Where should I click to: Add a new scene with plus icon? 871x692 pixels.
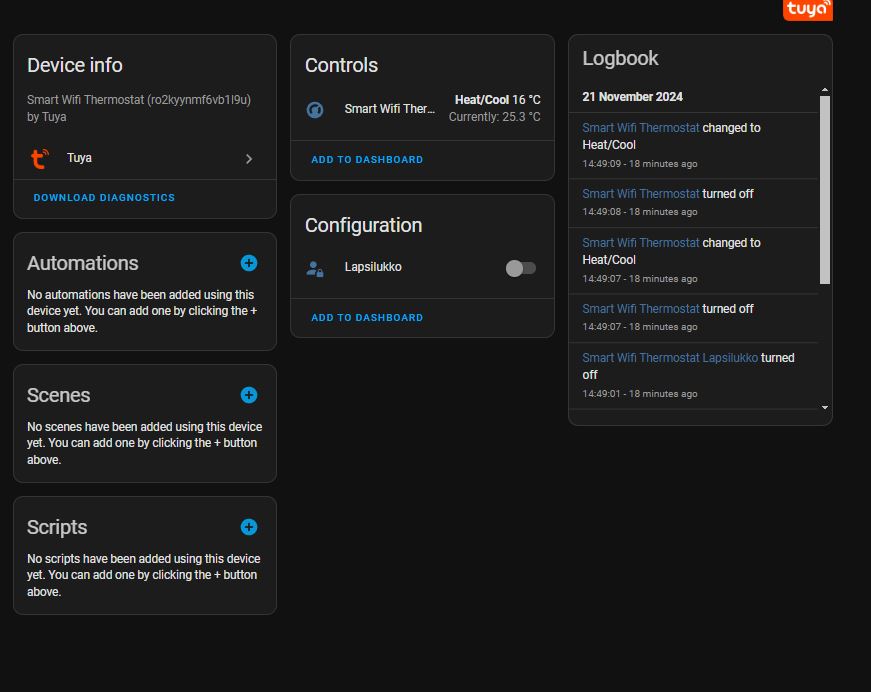pos(249,395)
